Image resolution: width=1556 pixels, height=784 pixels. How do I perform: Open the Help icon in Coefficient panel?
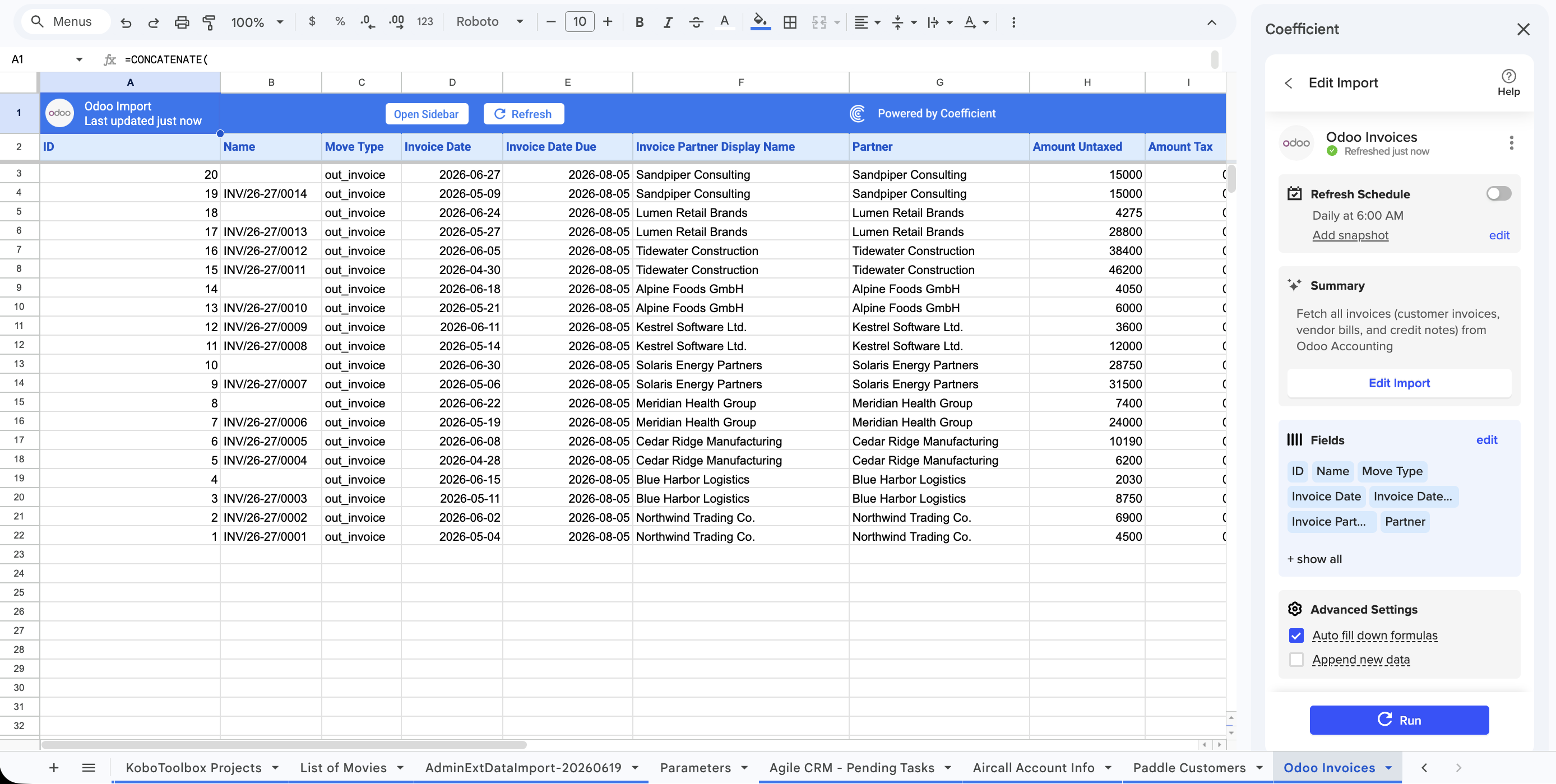tap(1508, 83)
